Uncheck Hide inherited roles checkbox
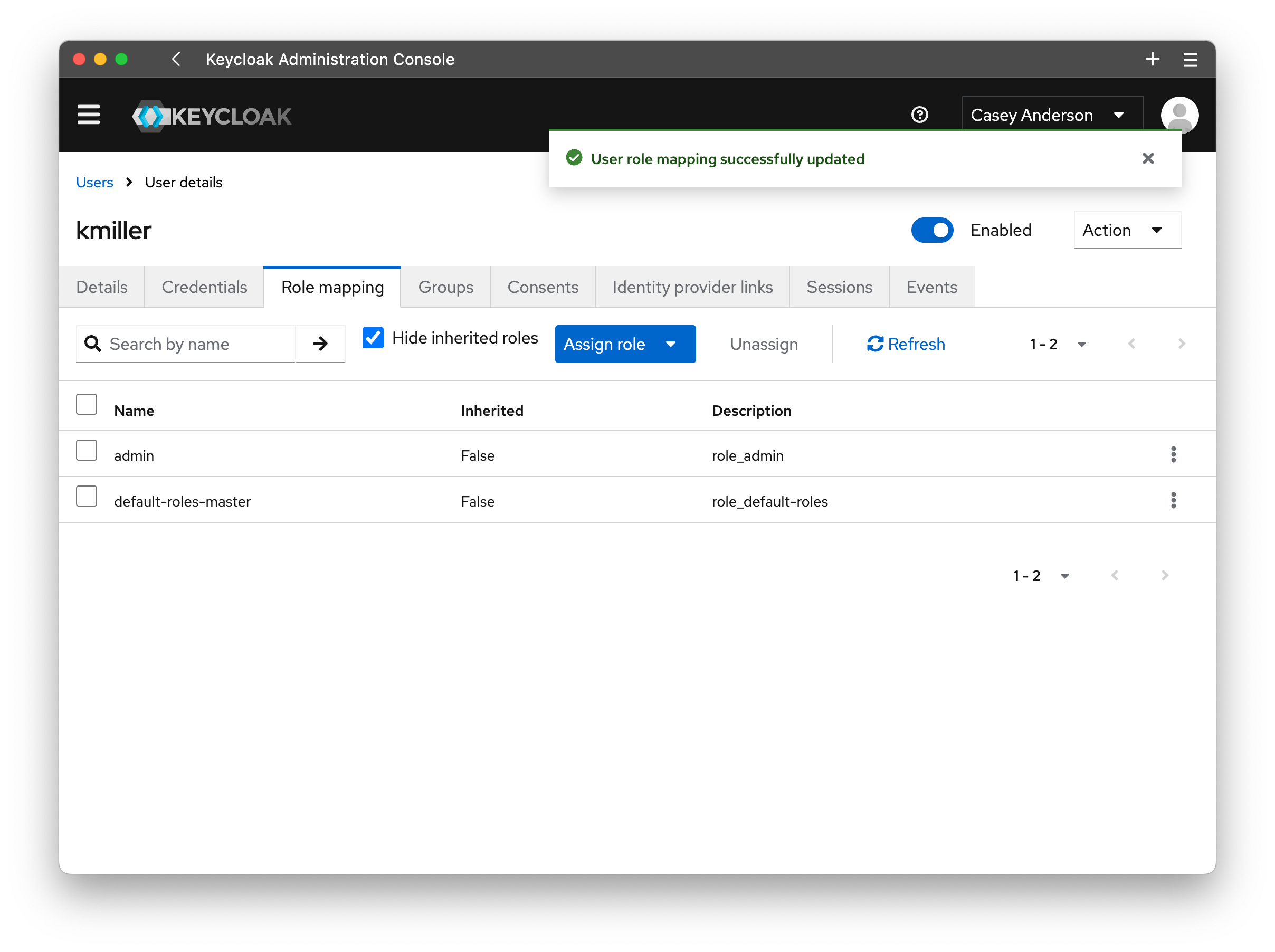Screen dimensions: 1275x952 click(373, 338)
